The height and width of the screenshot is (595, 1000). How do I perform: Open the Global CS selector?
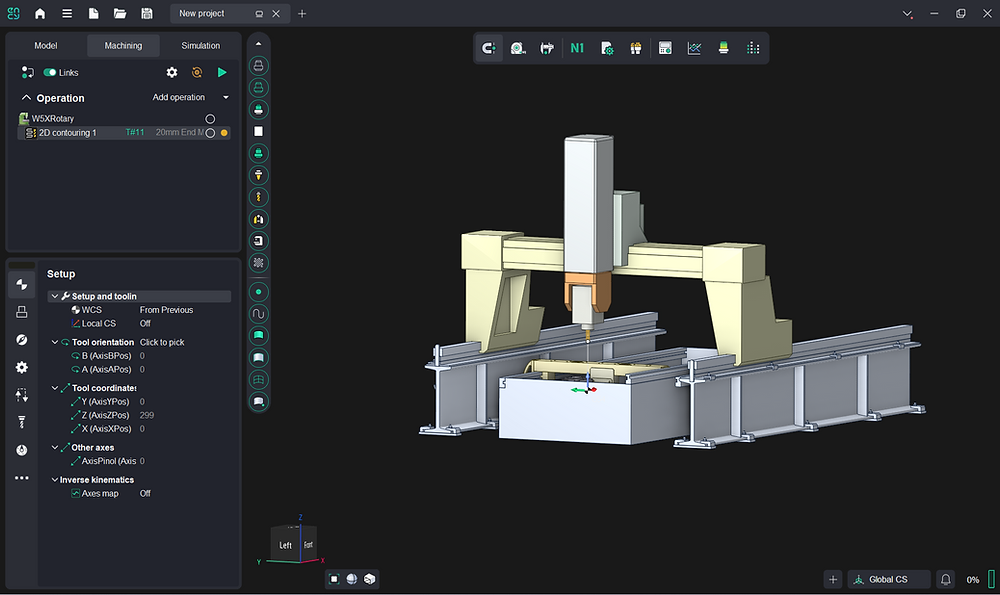(888, 579)
